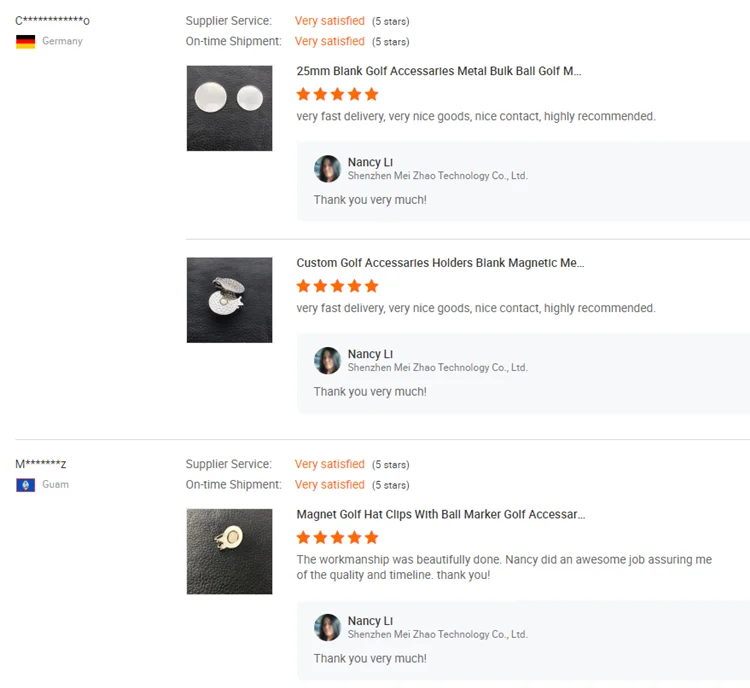Open the Custom Golf Accessories Holders product link
Screen dimensions: 750x688
tap(440, 263)
